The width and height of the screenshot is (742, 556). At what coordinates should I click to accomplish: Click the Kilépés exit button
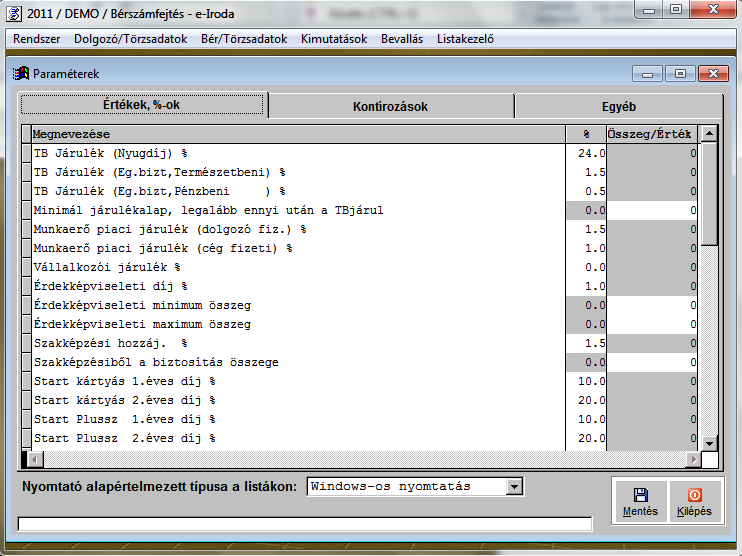pyautogui.click(x=694, y=500)
